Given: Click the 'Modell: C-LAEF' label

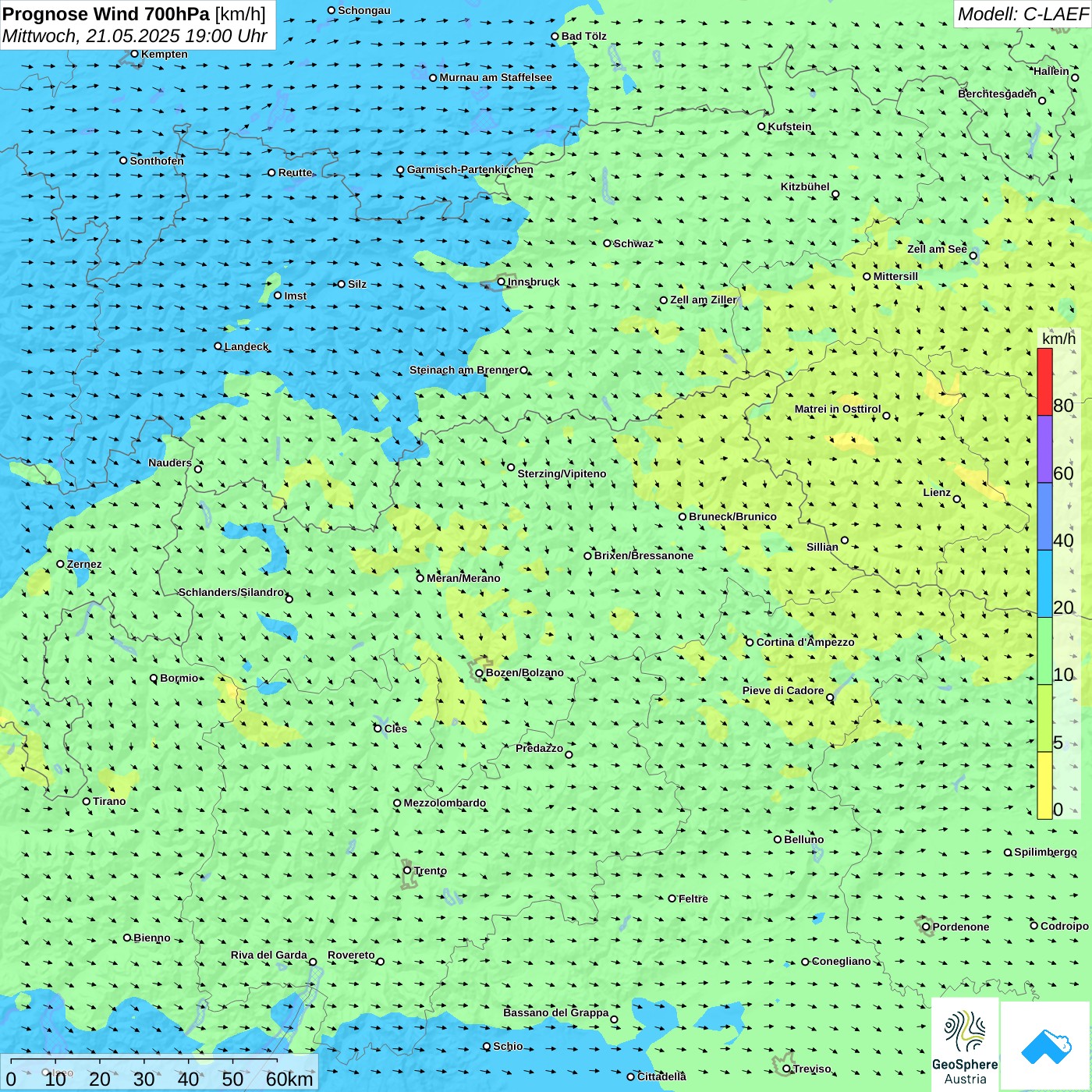Looking at the screenshot, I should 1022,14.
